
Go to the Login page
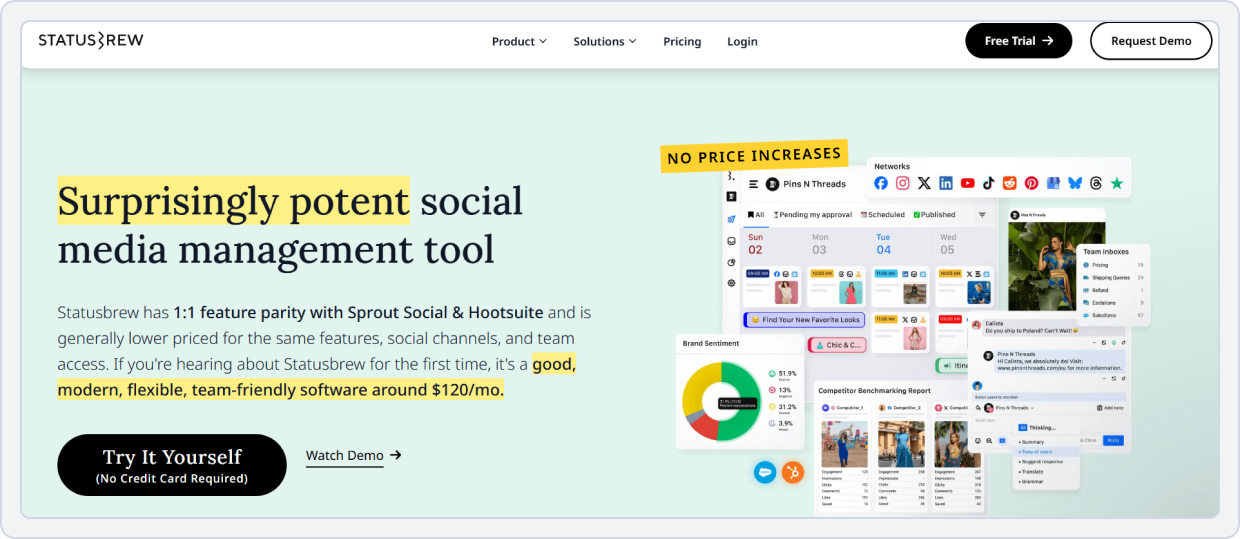pos(742,41)
